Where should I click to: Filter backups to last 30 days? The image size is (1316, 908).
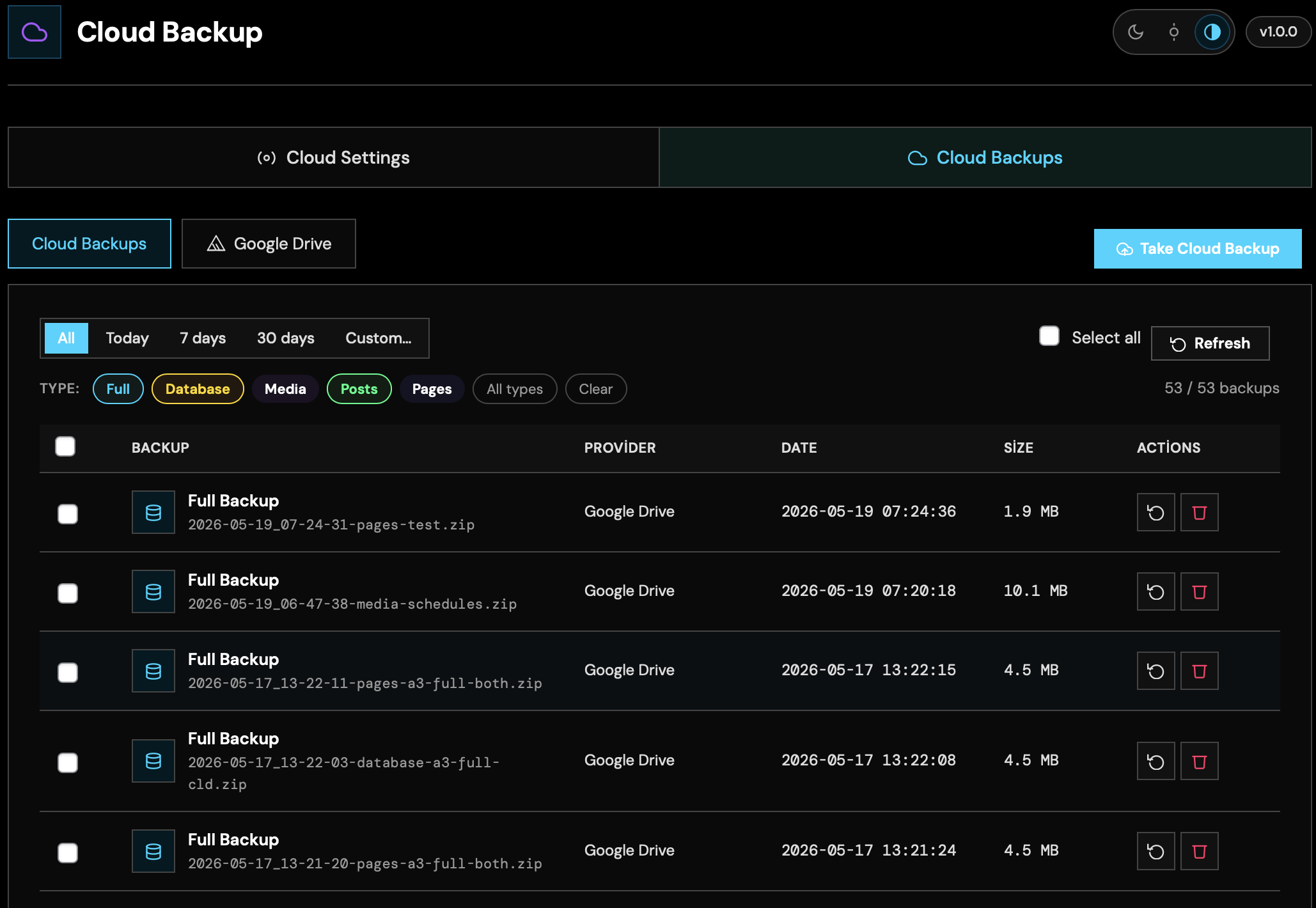coord(286,338)
